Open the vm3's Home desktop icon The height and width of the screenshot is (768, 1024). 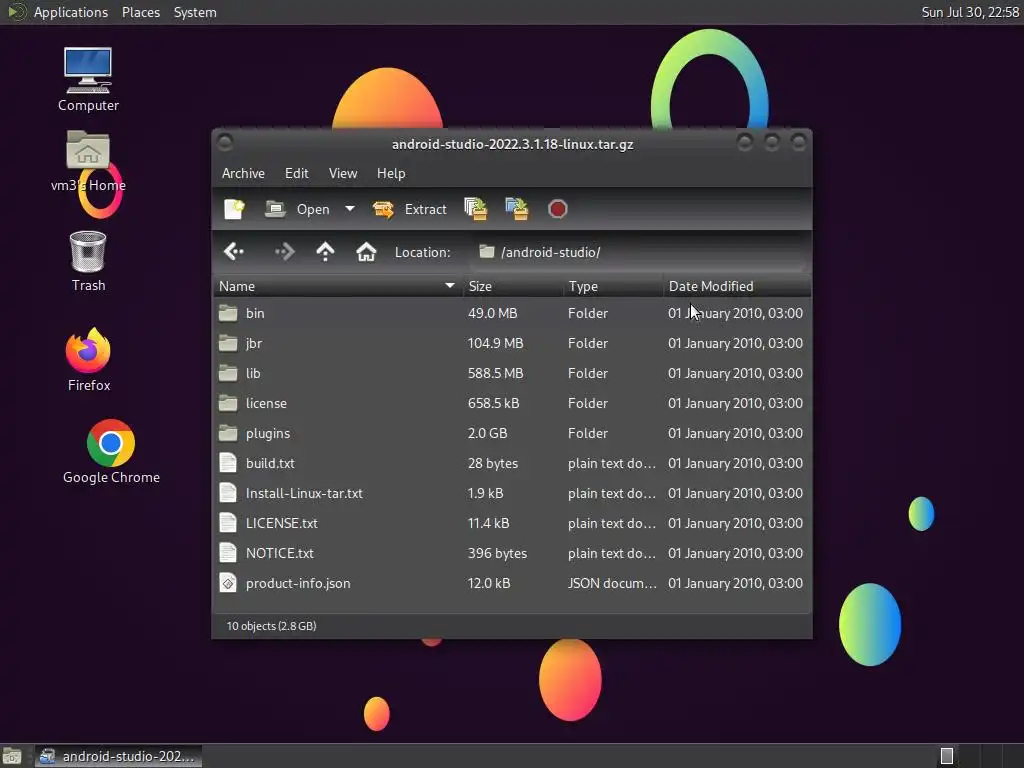pyautogui.click(x=88, y=161)
